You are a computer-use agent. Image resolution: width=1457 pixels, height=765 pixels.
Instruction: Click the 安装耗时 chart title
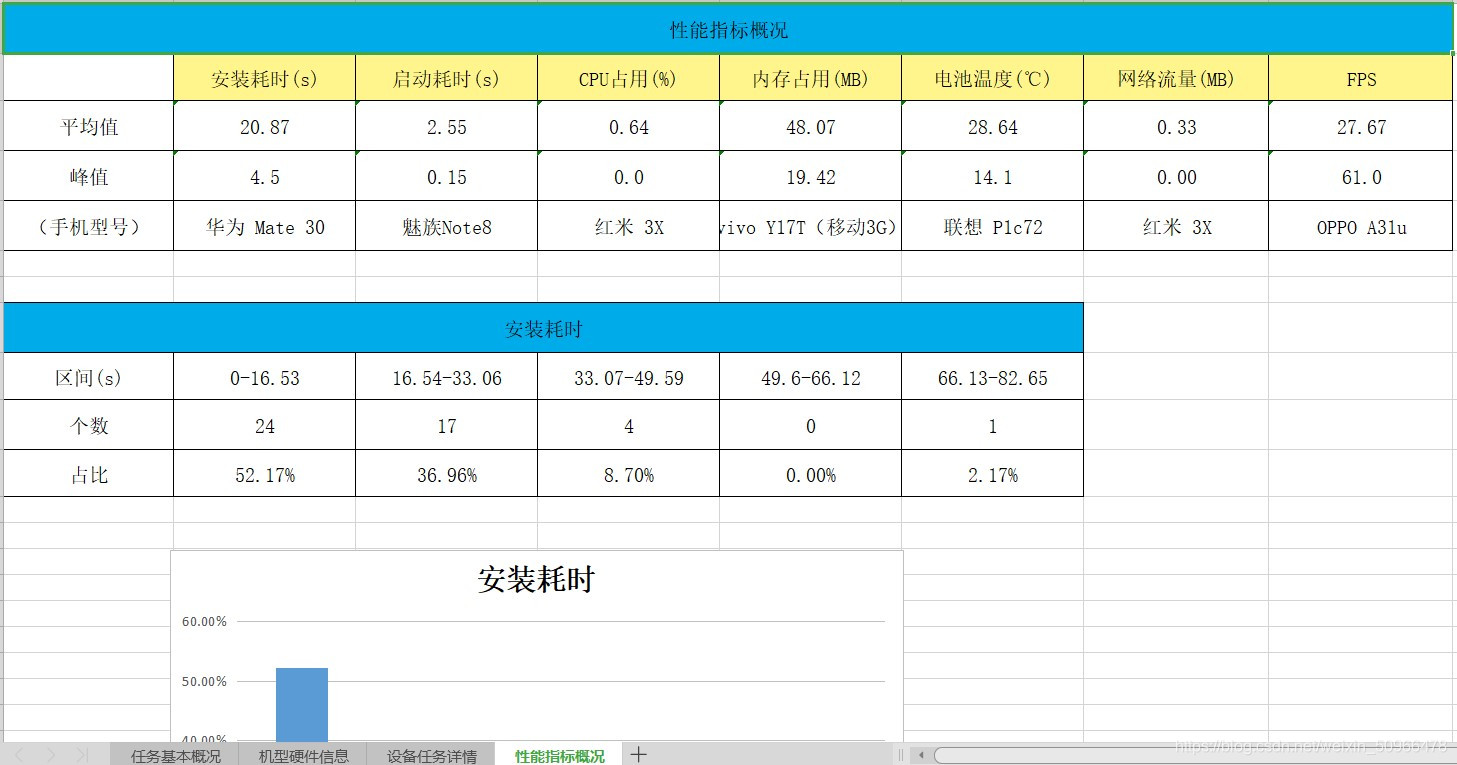coord(535,579)
